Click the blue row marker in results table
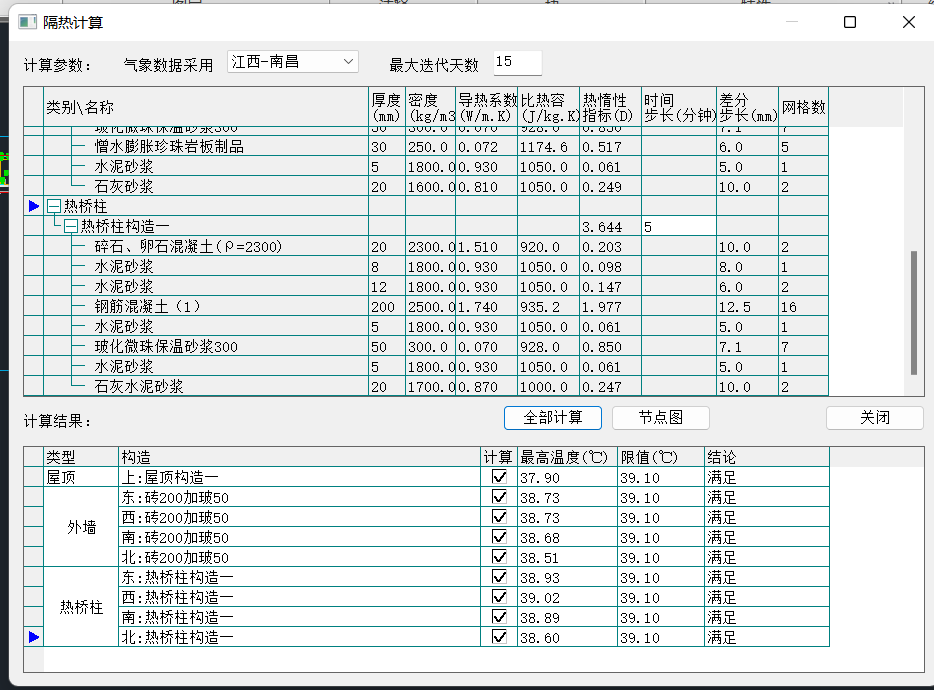This screenshot has height=690, width=934. coord(34,637)
